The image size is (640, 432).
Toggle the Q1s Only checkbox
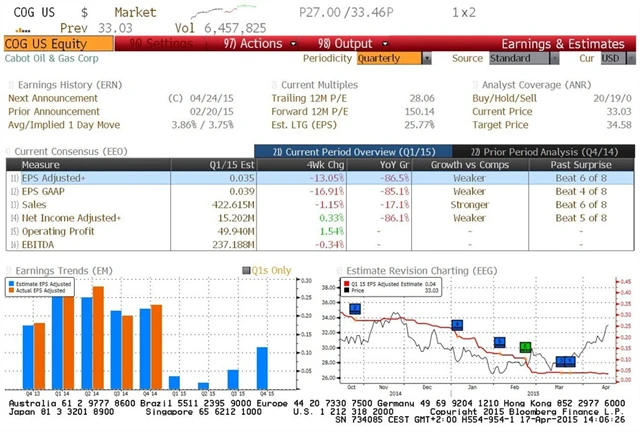click(247, 270)
